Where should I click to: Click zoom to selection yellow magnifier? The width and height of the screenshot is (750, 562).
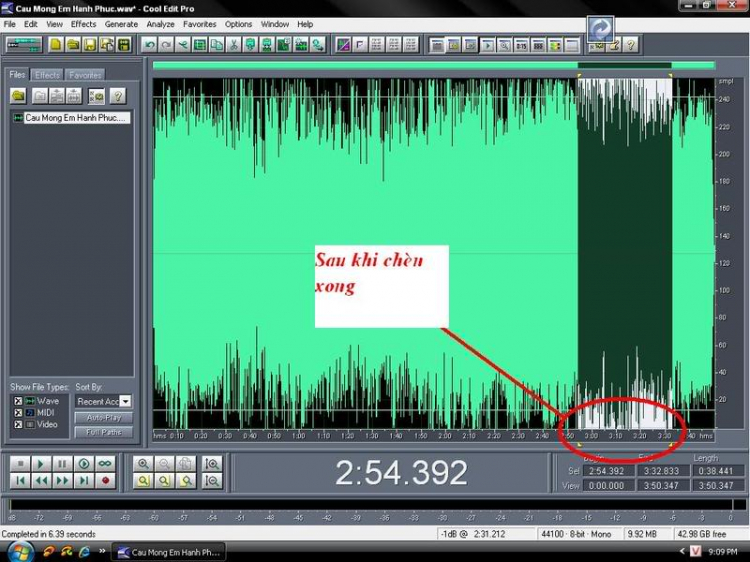coord(143,480)
